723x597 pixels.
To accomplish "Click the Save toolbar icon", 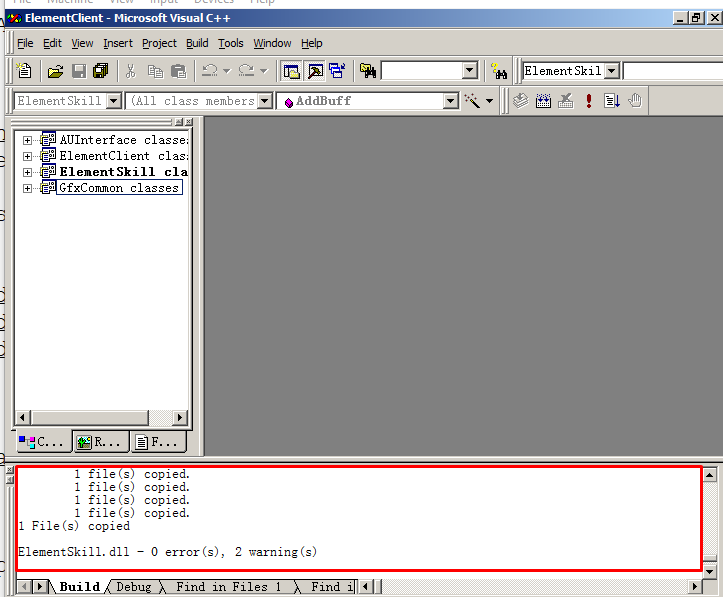I will 78,71.
